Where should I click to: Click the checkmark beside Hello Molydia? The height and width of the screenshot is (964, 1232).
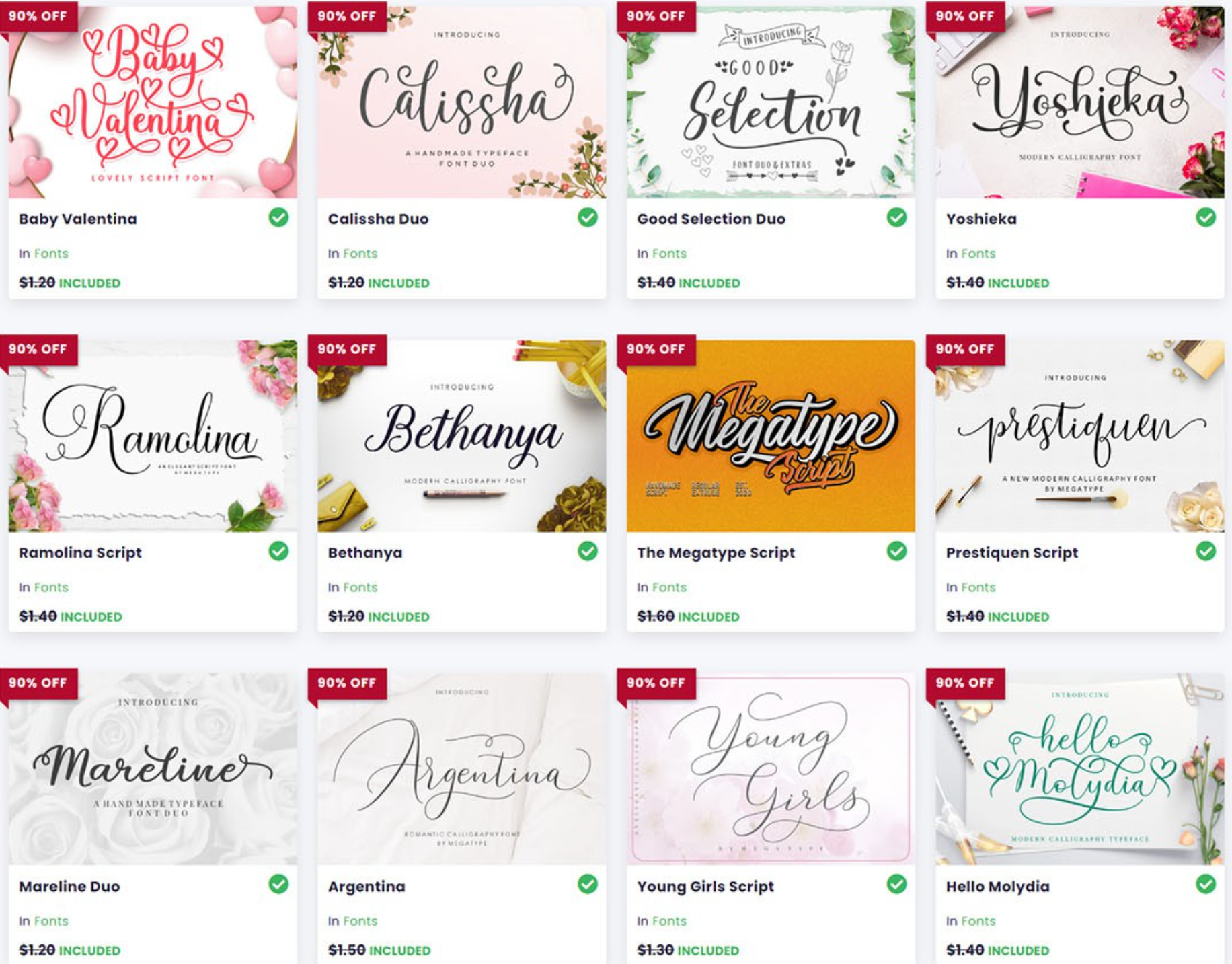pyautogui.click(x=1206, y=884)
